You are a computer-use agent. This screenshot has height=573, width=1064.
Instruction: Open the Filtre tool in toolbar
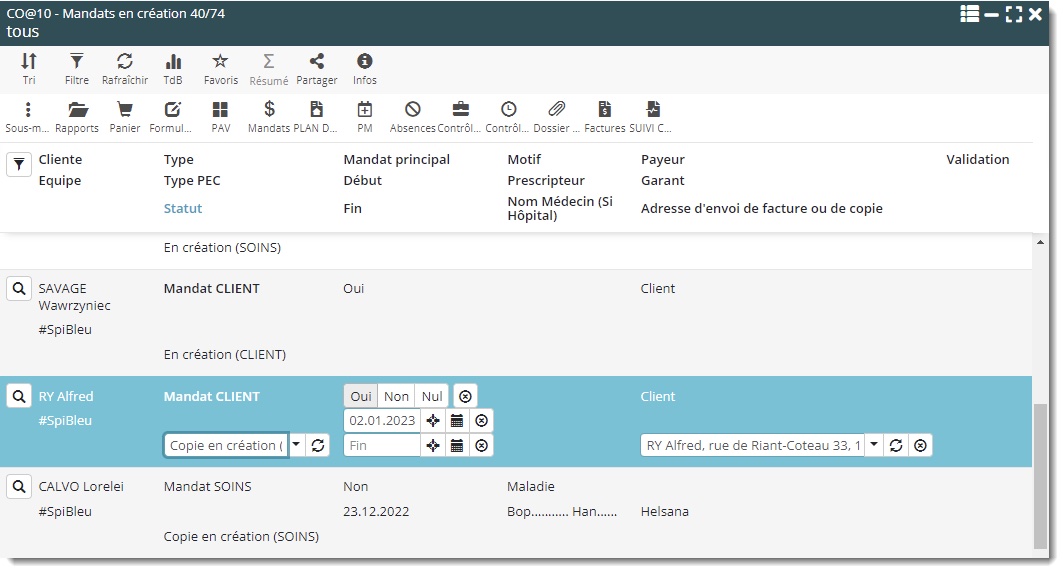pyautogui.click(x=76, y=62)
